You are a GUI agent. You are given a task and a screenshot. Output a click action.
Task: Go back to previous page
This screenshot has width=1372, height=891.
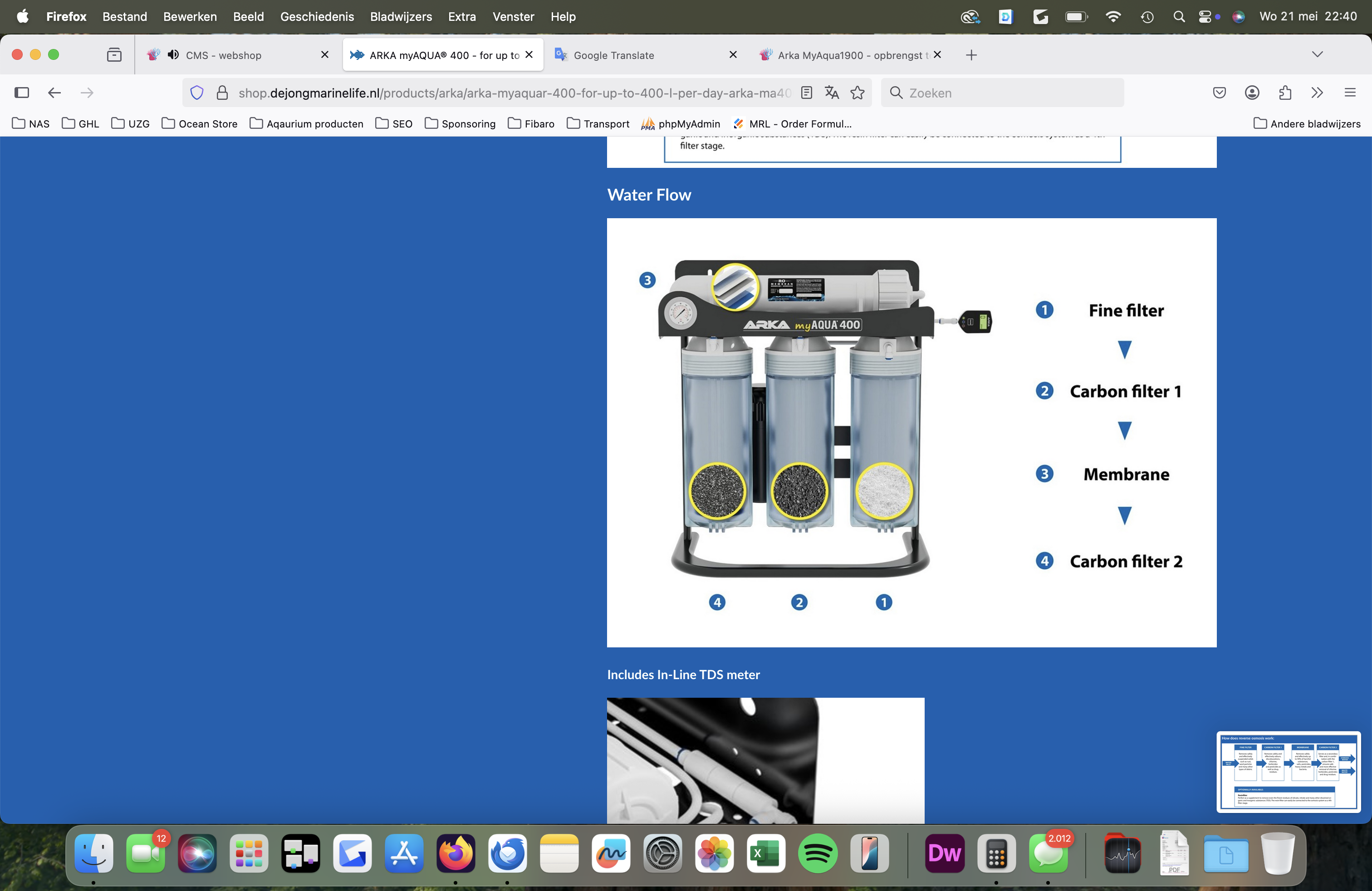[54, 93]
